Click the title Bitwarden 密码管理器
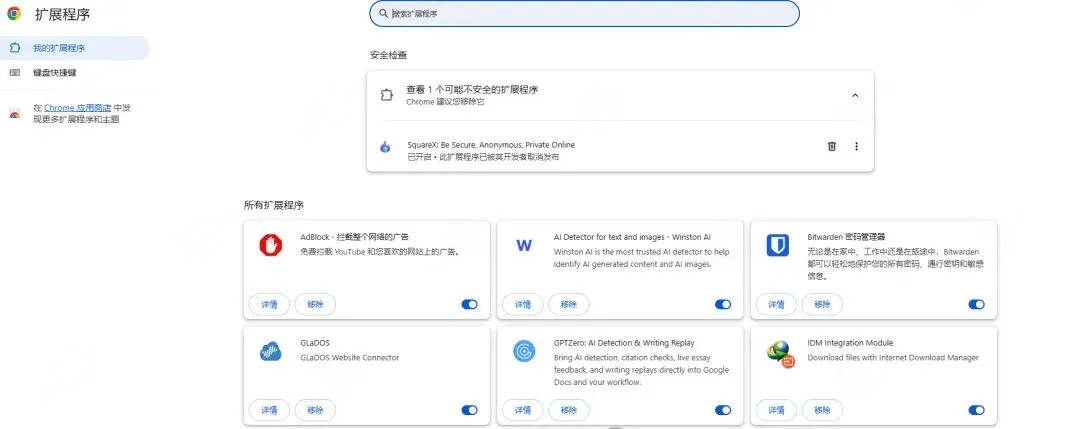The height and width of the screenshot is (429, 1080). tap(846, 237)
